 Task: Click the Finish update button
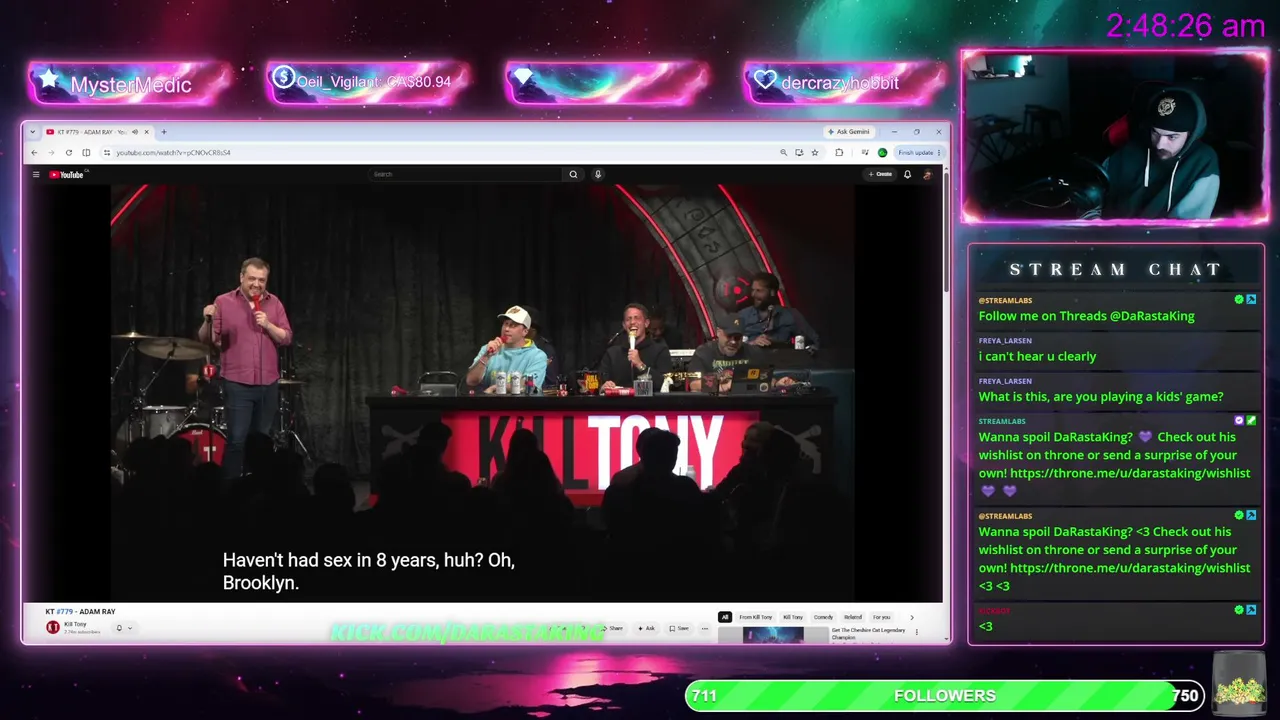918,152
